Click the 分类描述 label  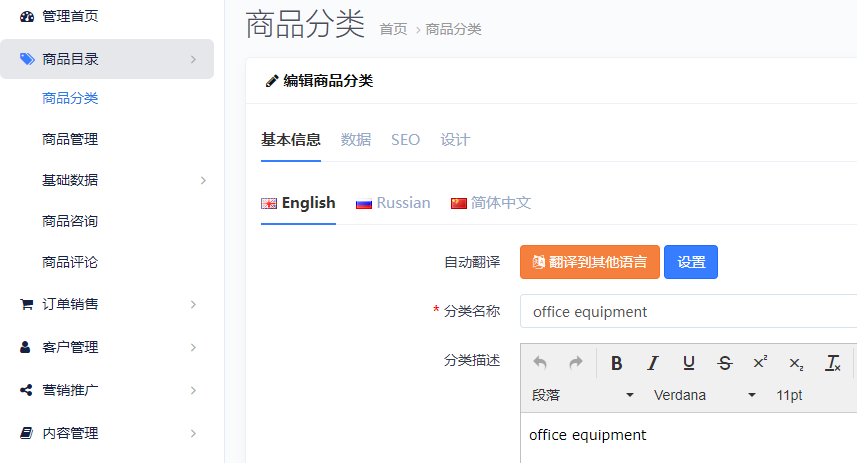pyautogui.click(x=472, y=361)
